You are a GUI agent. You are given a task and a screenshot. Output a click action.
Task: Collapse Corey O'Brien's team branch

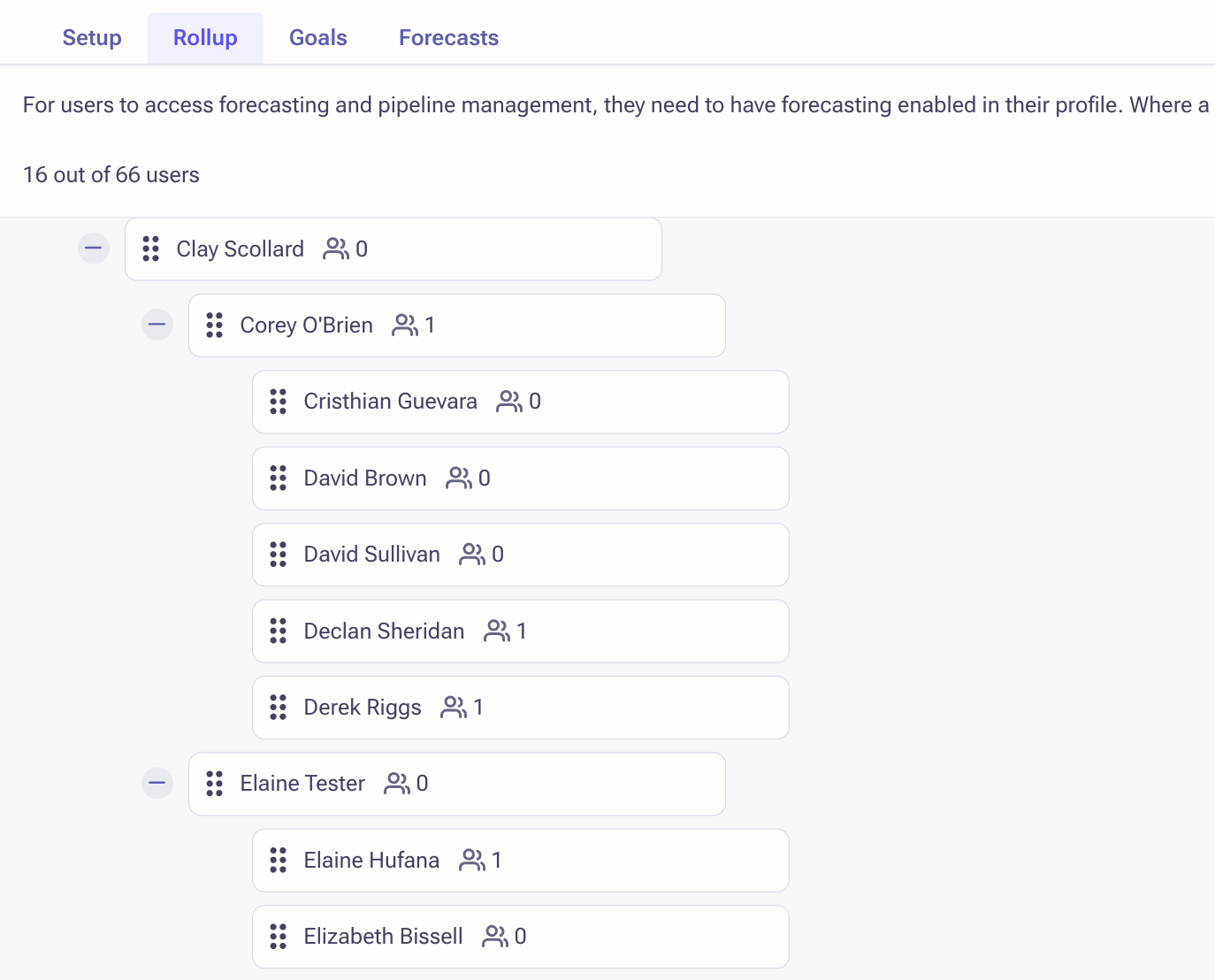(x=157, y=325)
